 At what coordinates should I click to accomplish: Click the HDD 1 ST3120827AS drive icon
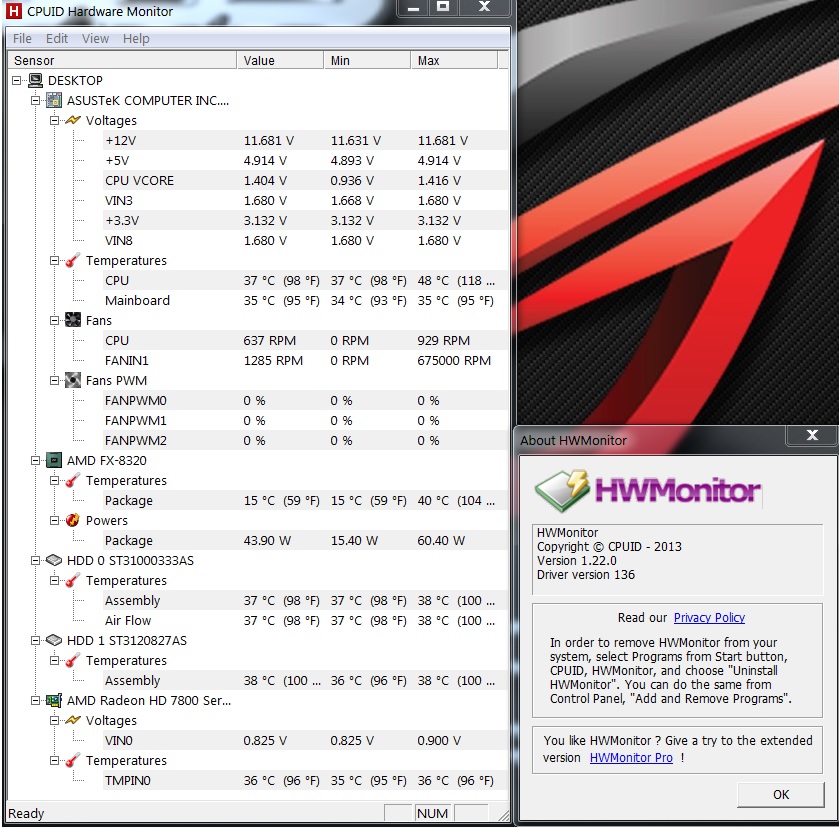tap(54, 640)
